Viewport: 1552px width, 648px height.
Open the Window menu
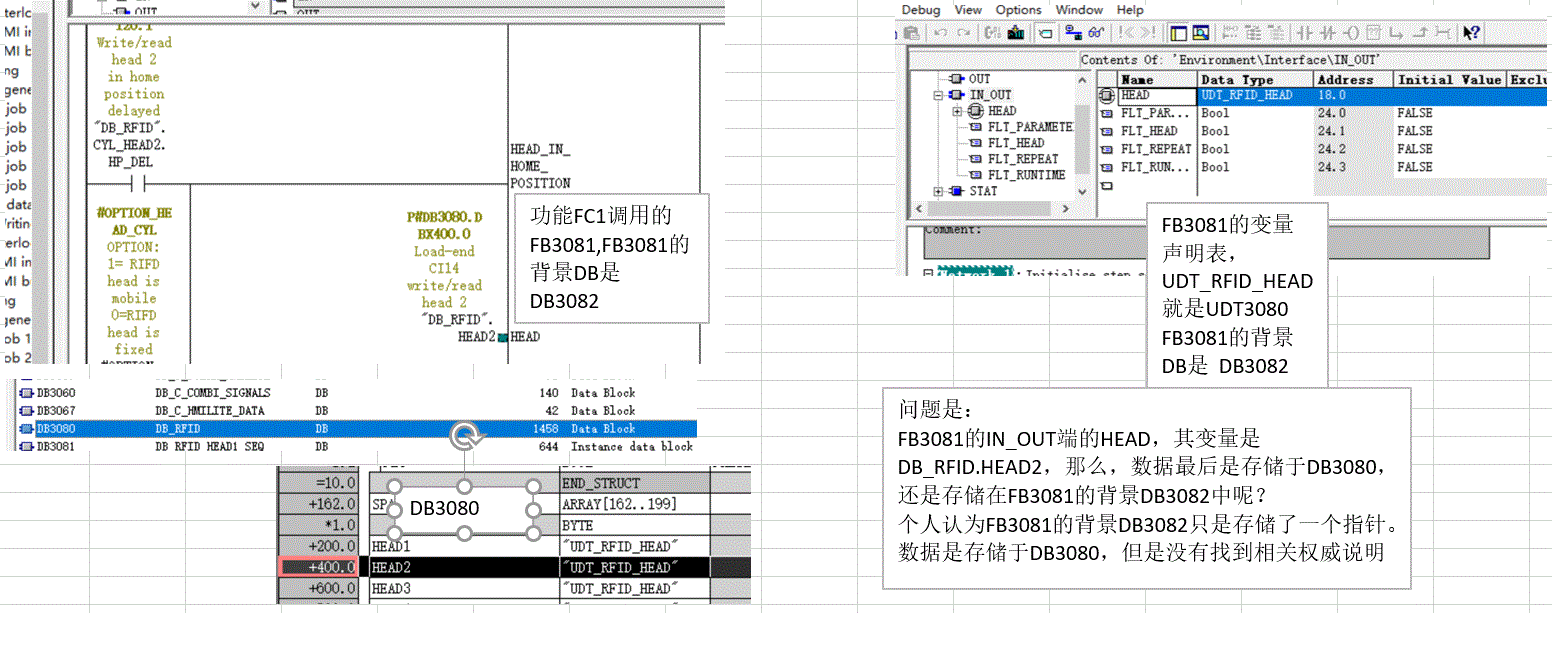[x=1079, y=9]
